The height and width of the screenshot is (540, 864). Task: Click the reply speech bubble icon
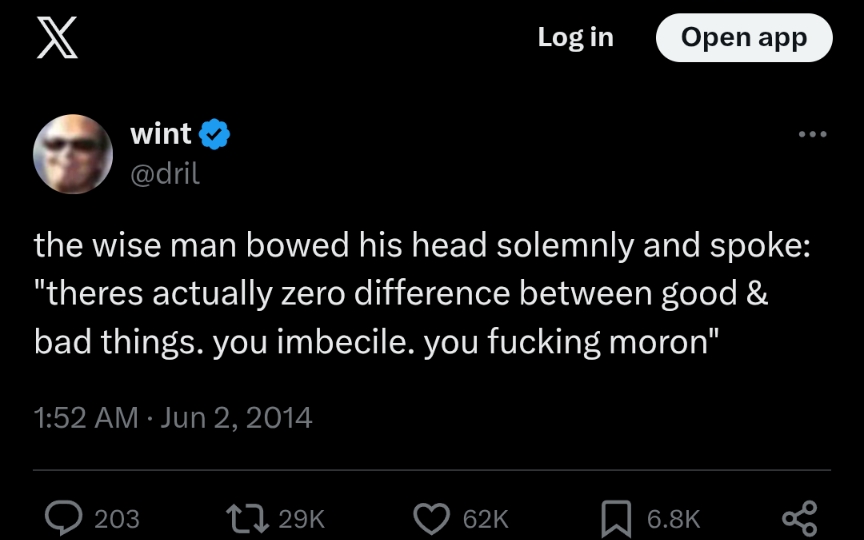(x=65, y=518)
